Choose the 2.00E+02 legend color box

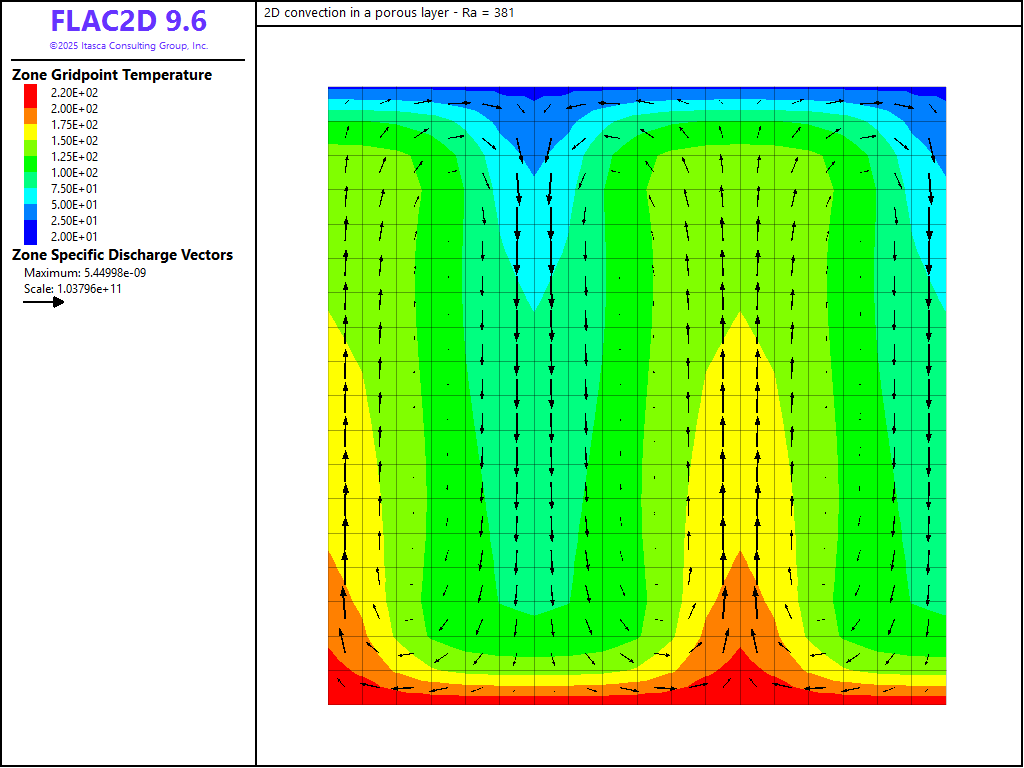(x=30, y=104)
